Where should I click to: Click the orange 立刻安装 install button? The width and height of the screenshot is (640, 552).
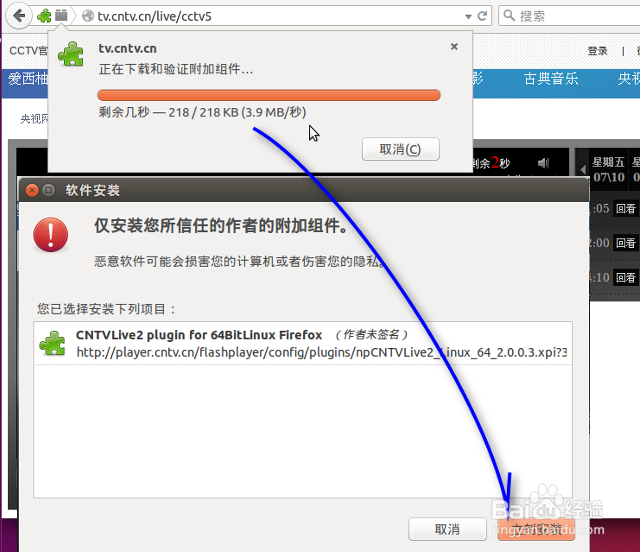point(536,529)
